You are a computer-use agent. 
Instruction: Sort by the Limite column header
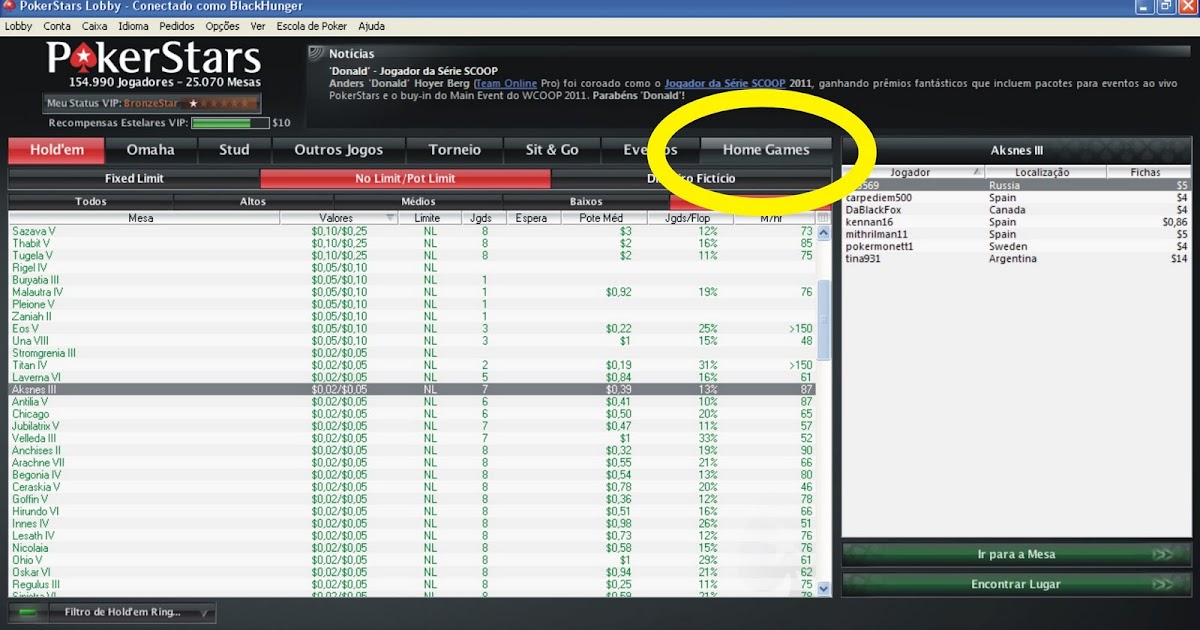[428, 217]
